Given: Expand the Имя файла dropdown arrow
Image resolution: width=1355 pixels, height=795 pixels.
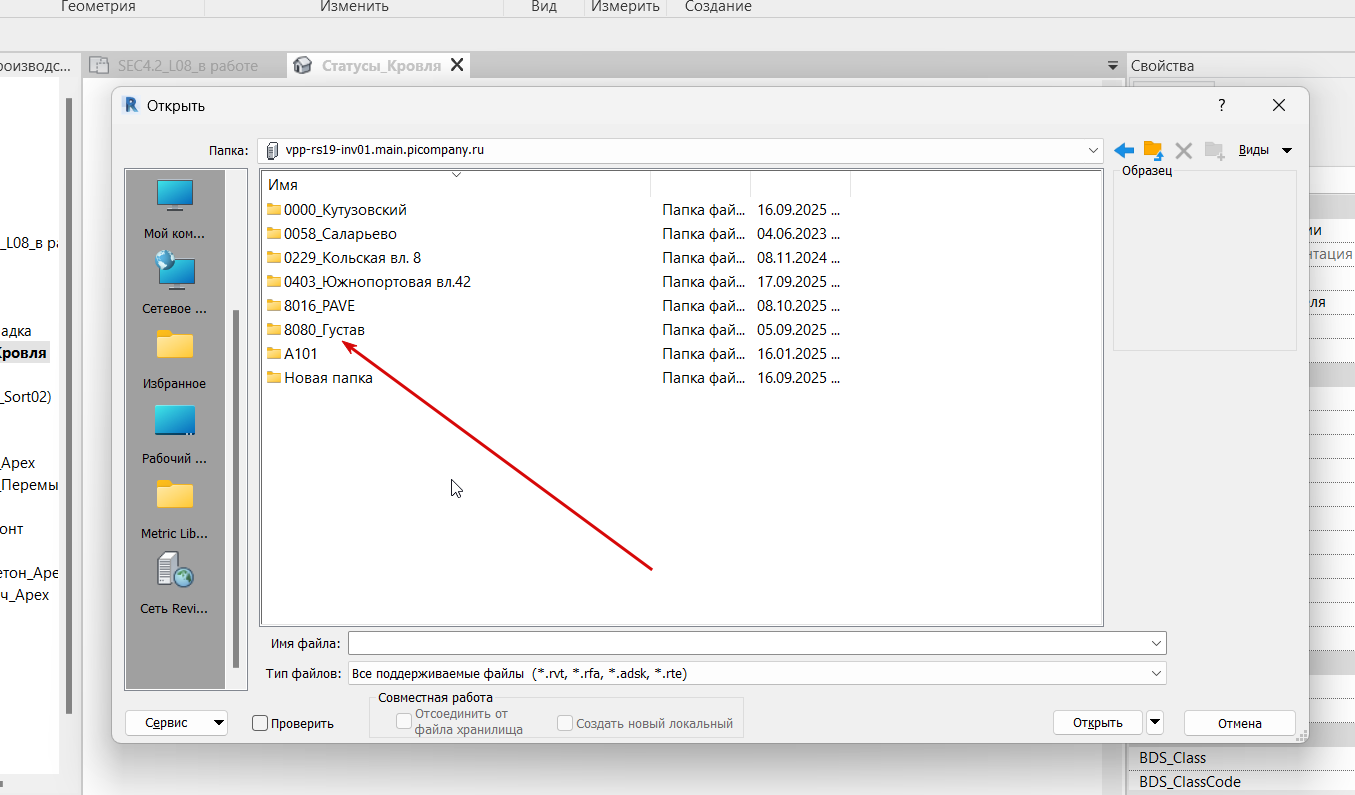Looking at the screenshot, I should (1156, 643).
